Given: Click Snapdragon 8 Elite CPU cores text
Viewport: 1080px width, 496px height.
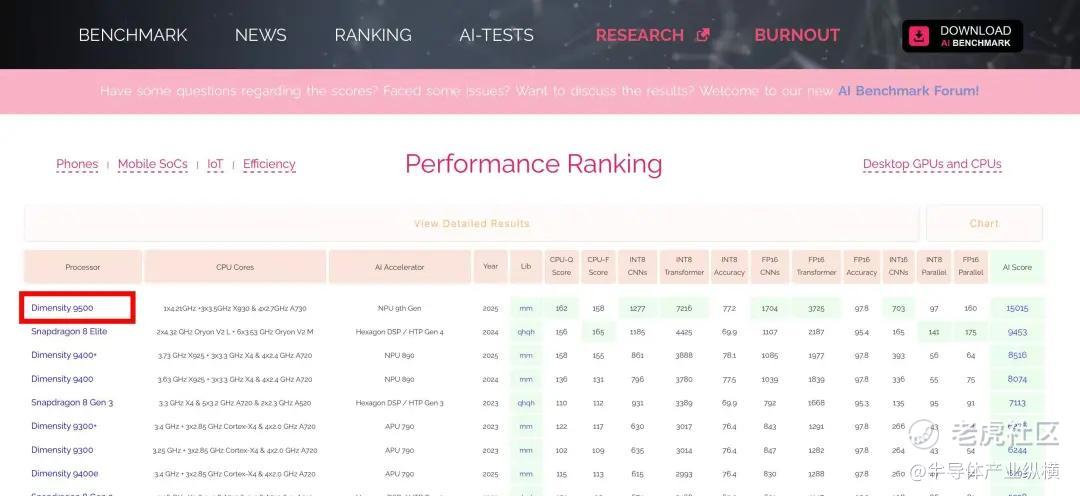Looking at the screenshot, I should 235,332.
